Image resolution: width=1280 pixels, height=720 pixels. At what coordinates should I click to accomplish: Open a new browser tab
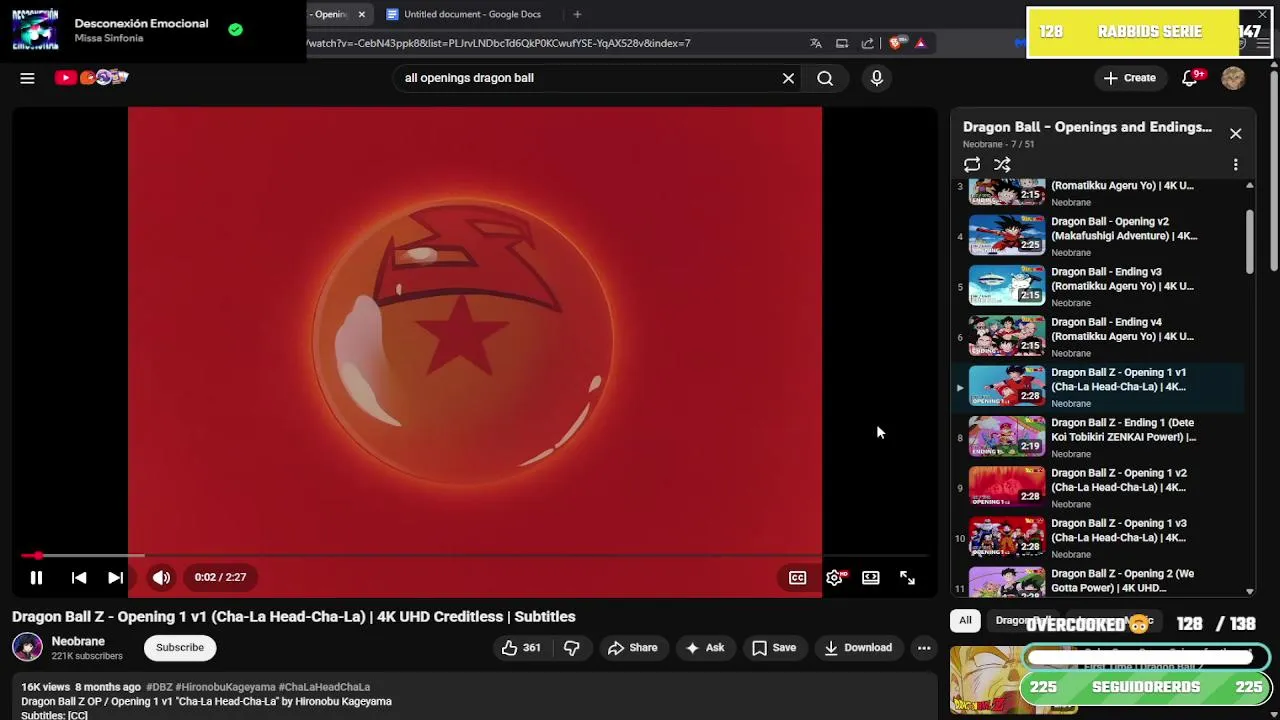(x=577, y=14)
